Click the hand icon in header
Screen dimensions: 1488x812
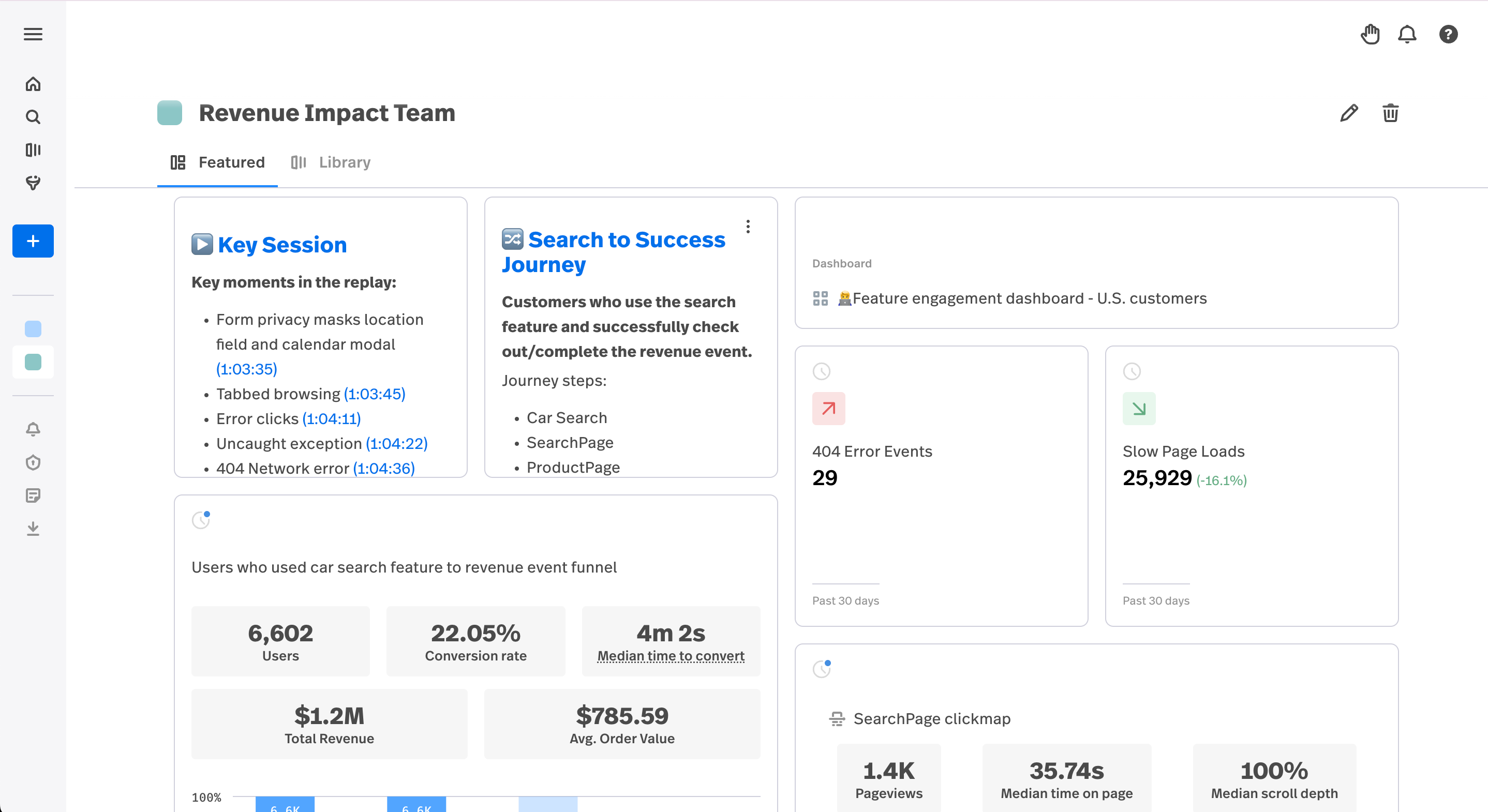click(x=1370, y=35)
